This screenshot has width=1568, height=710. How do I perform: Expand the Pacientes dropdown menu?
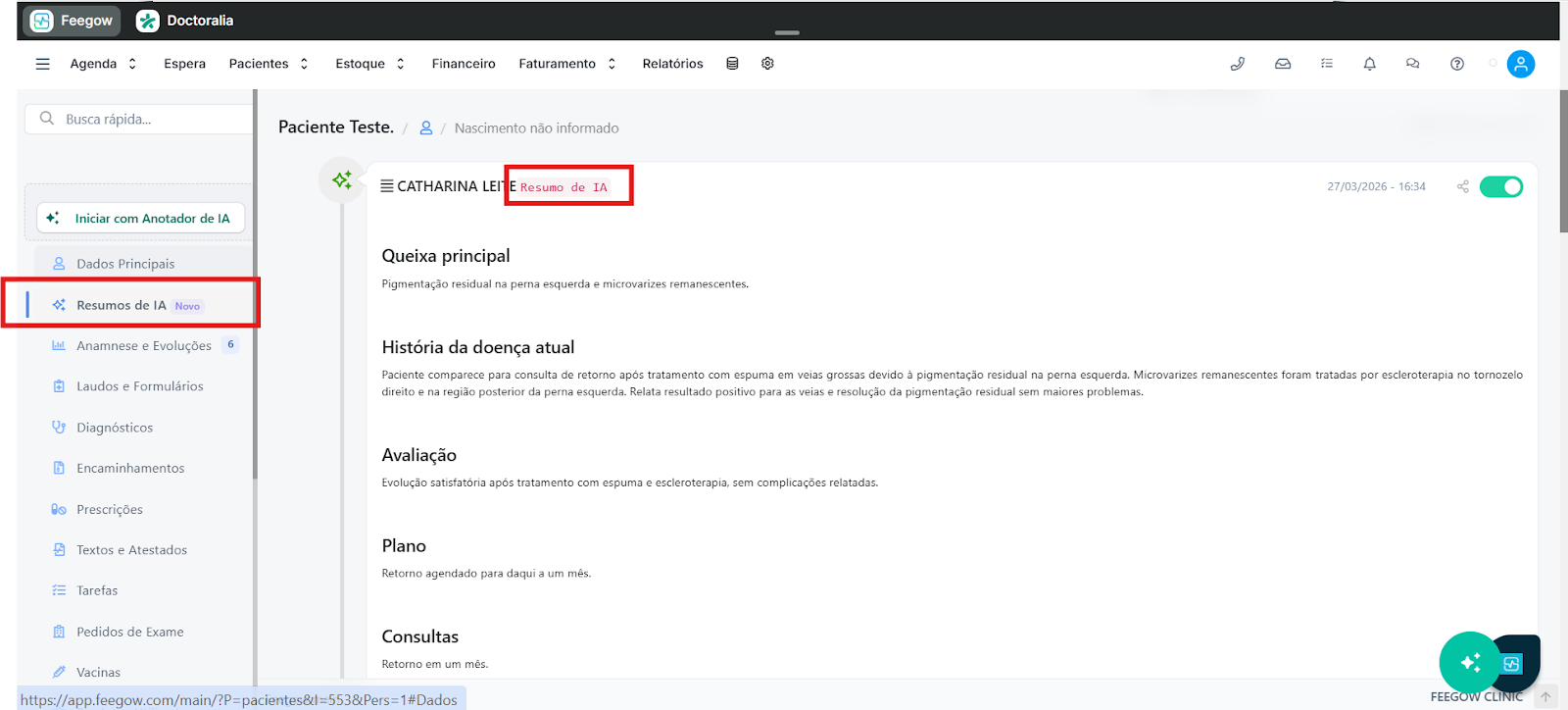coord(269,64)
